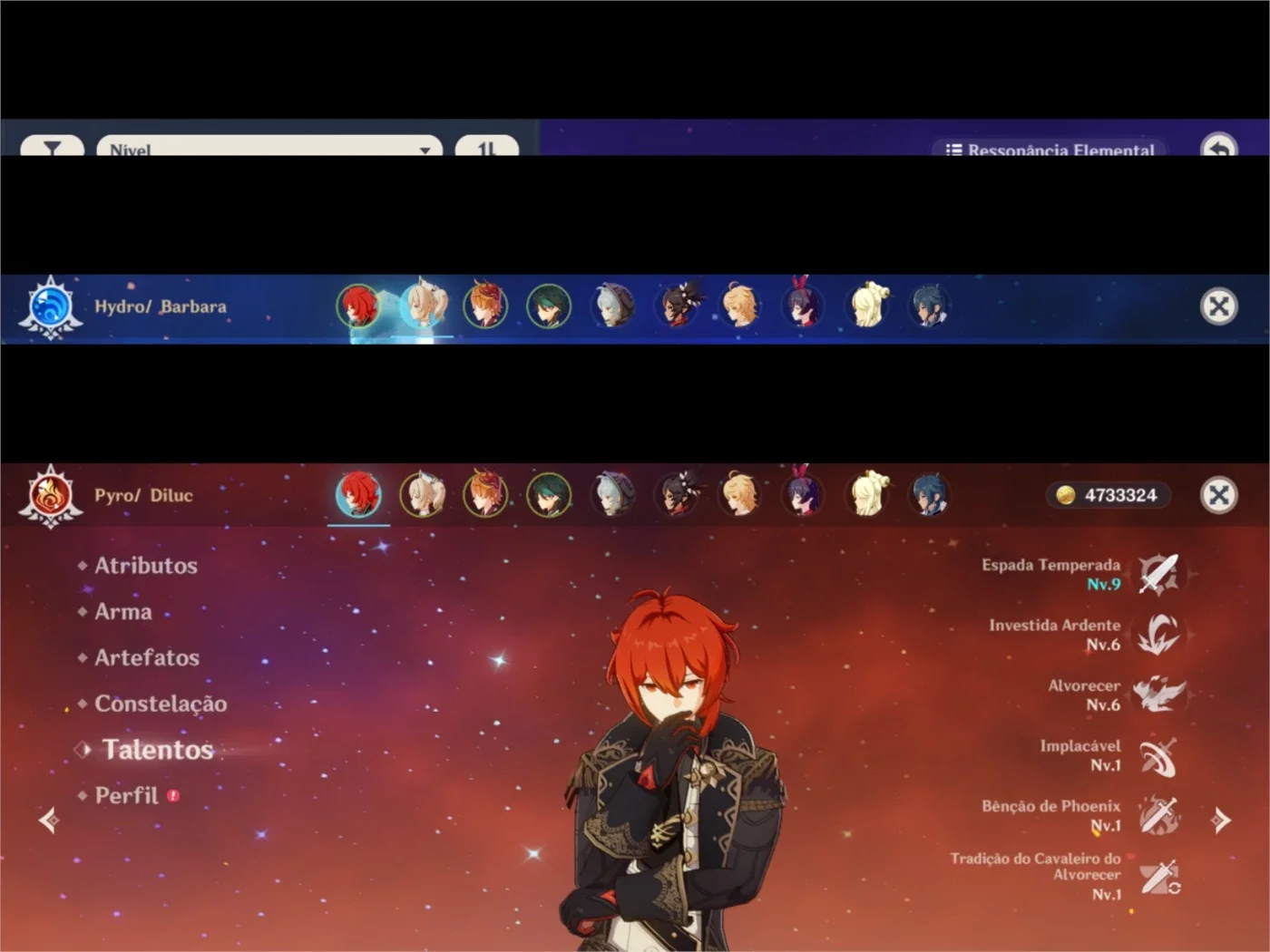
Task: Select red-haired Diluc avatar in Pyro Diluc bar
Action: tap(358, 495)
